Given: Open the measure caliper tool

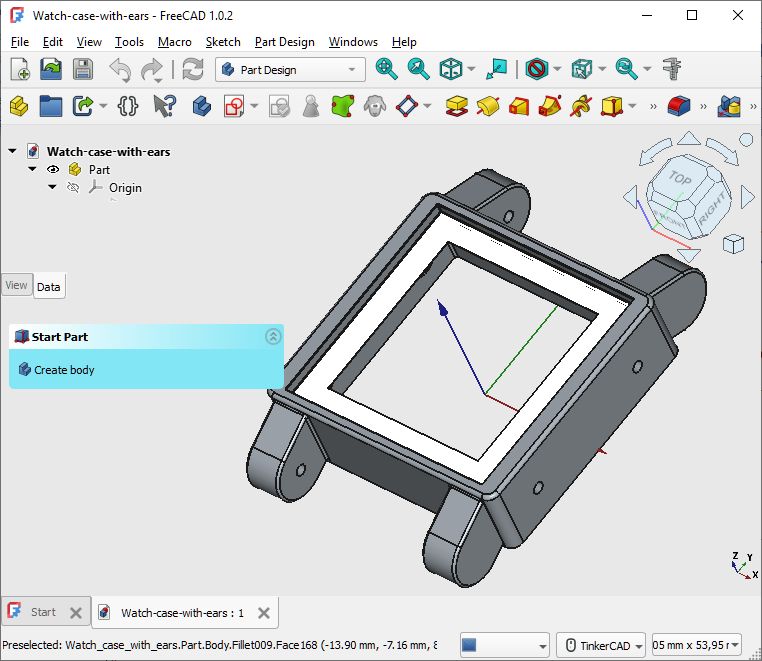Looking at the screenshot, I should [x=672, y=69].
